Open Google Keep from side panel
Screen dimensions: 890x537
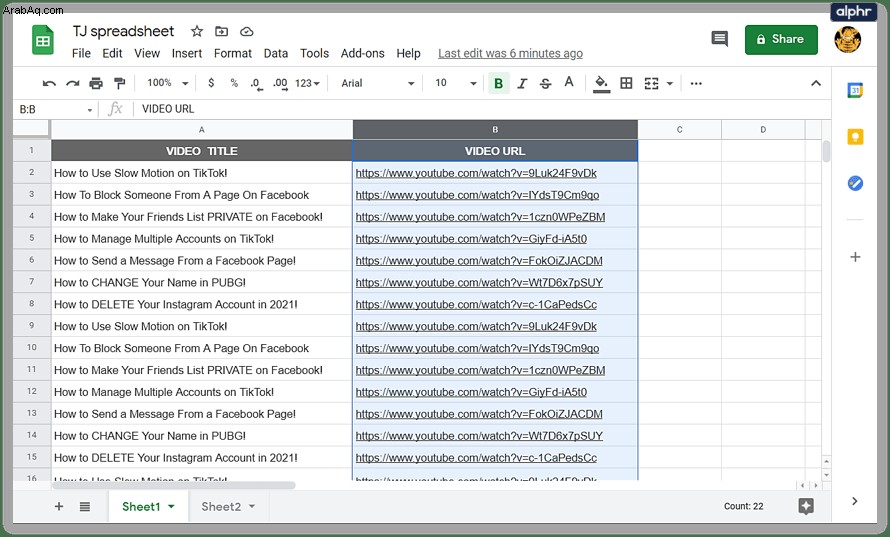855,137
